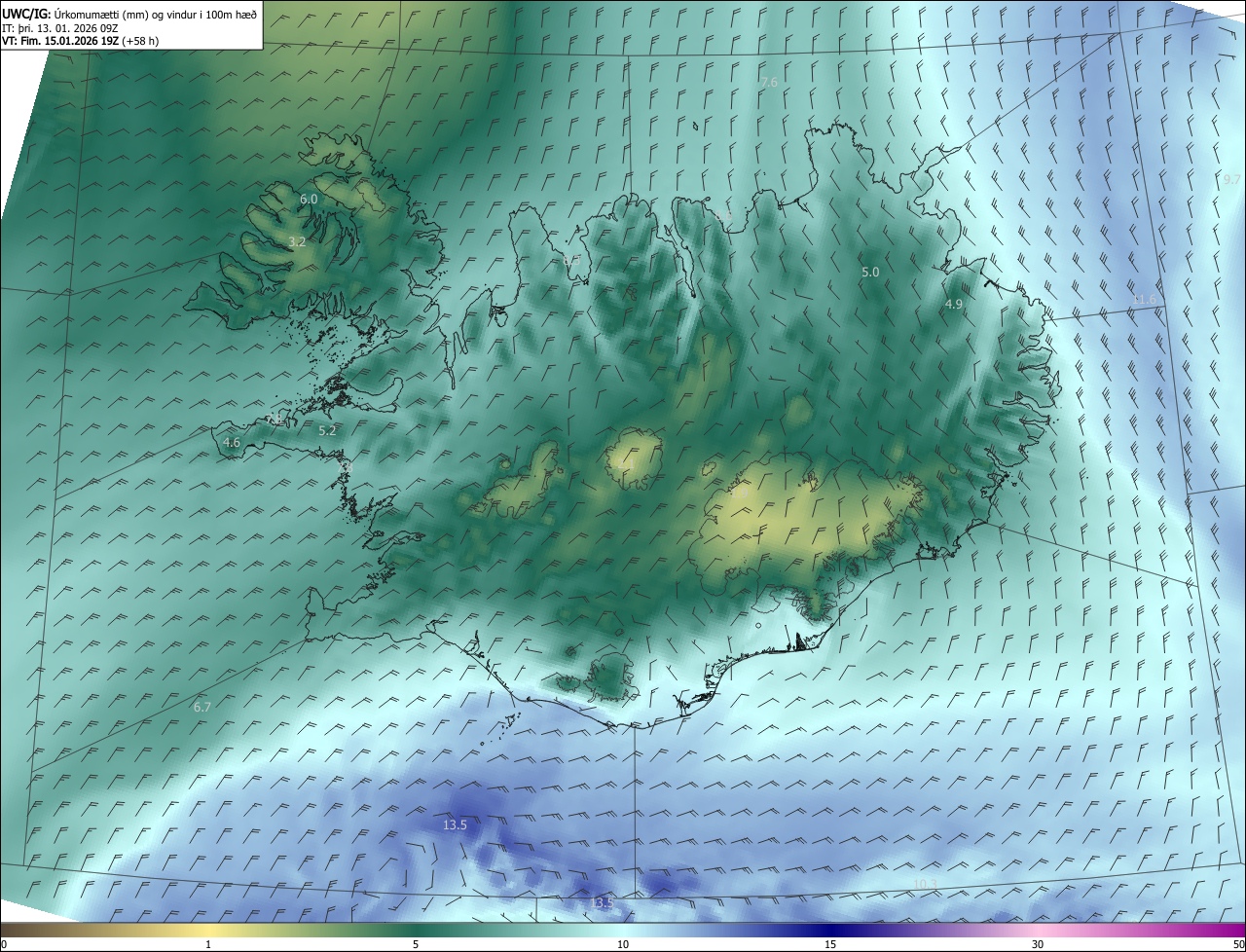Viewport: 1246px width, 952px height.
Task: Pick the 3.2 value label on the map
Action: [298, 241]
